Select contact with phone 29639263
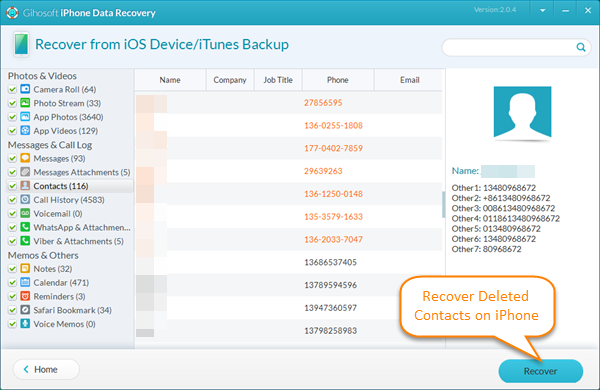Screen dimensions: 600x390 [x=289, y=171]
